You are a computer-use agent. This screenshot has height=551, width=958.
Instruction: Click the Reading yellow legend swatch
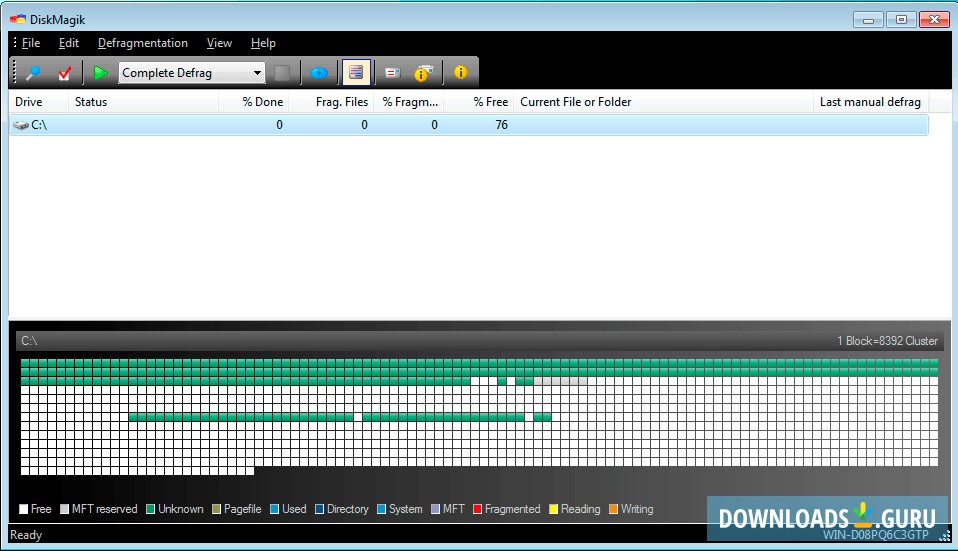click(x=553, y=509)
